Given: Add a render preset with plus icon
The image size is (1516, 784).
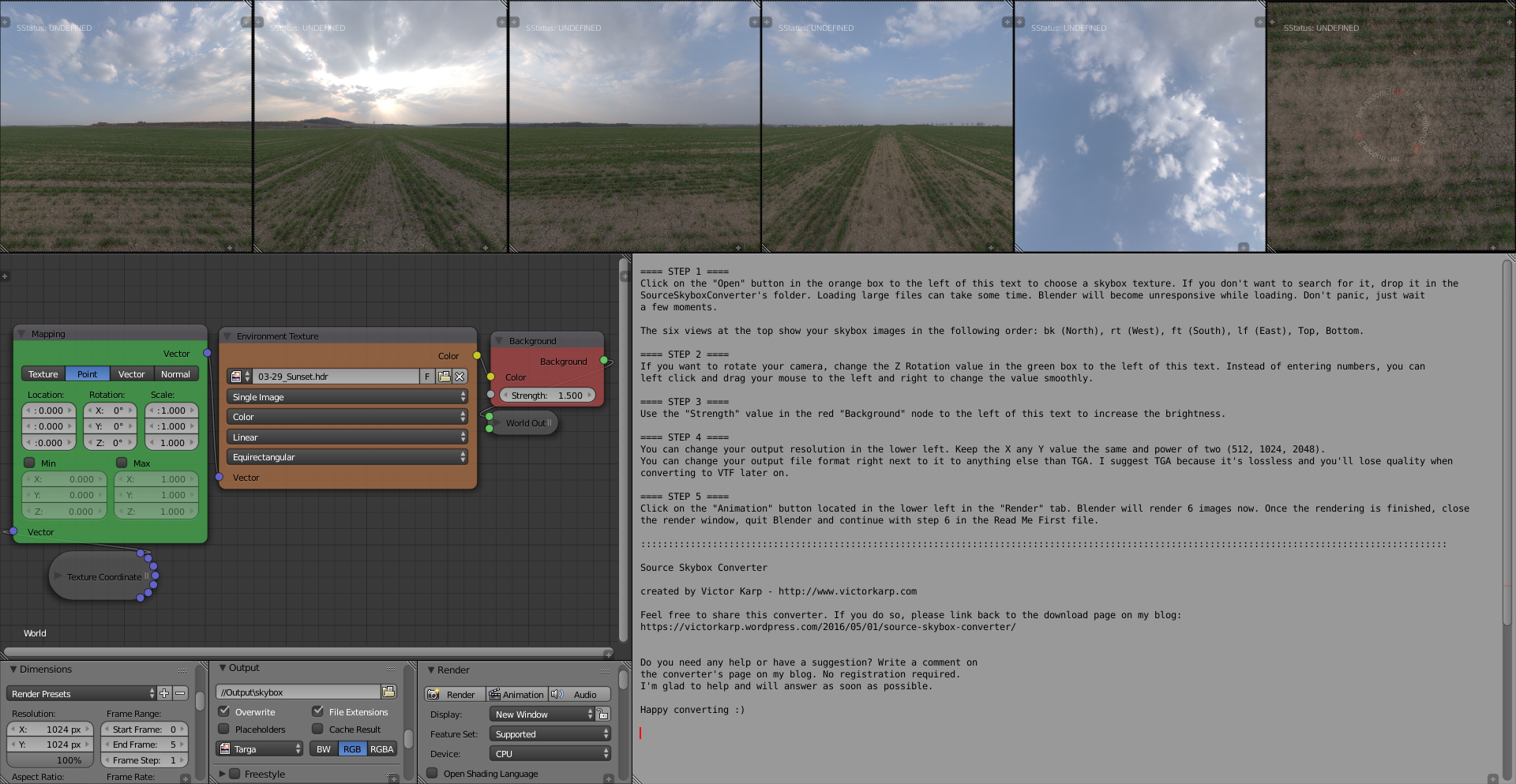Looking at the screenshot, I should click(x=164, y=693).
